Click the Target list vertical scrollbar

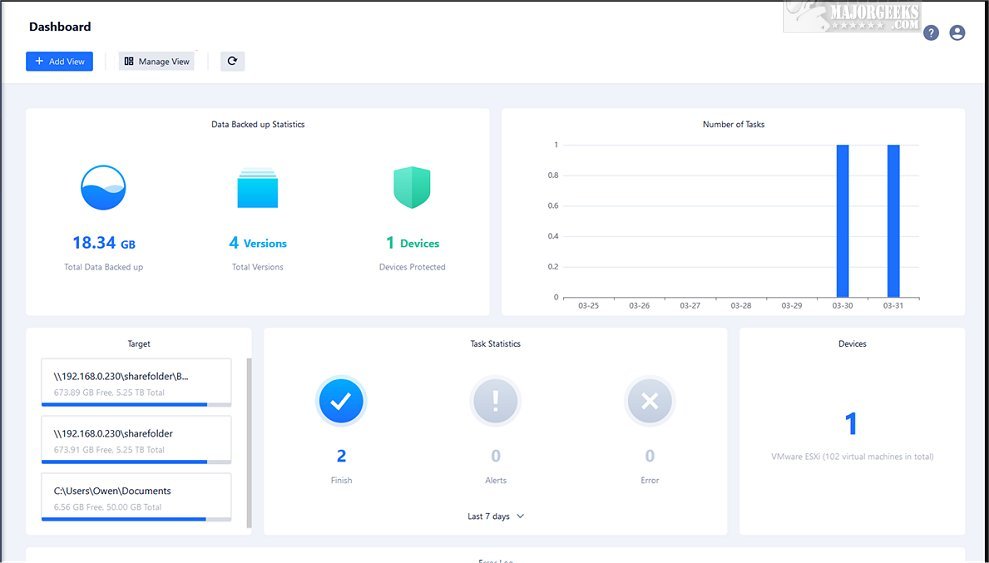pyautogui.click(x=249, y=440)
